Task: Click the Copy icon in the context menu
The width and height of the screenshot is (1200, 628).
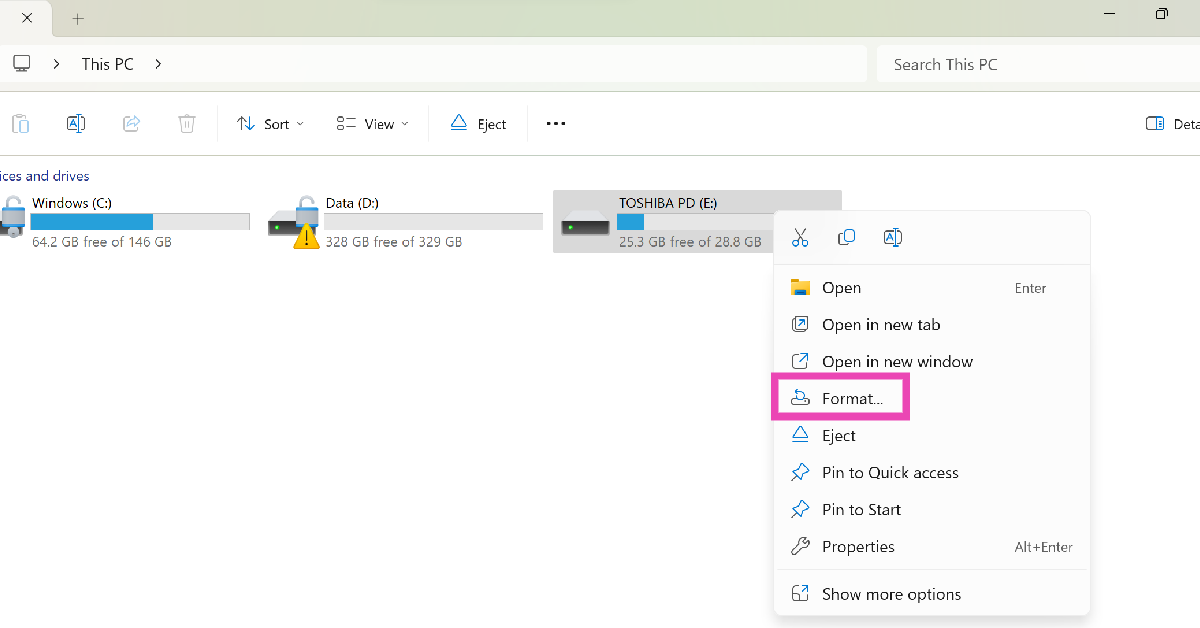Action: coord(846,237)
